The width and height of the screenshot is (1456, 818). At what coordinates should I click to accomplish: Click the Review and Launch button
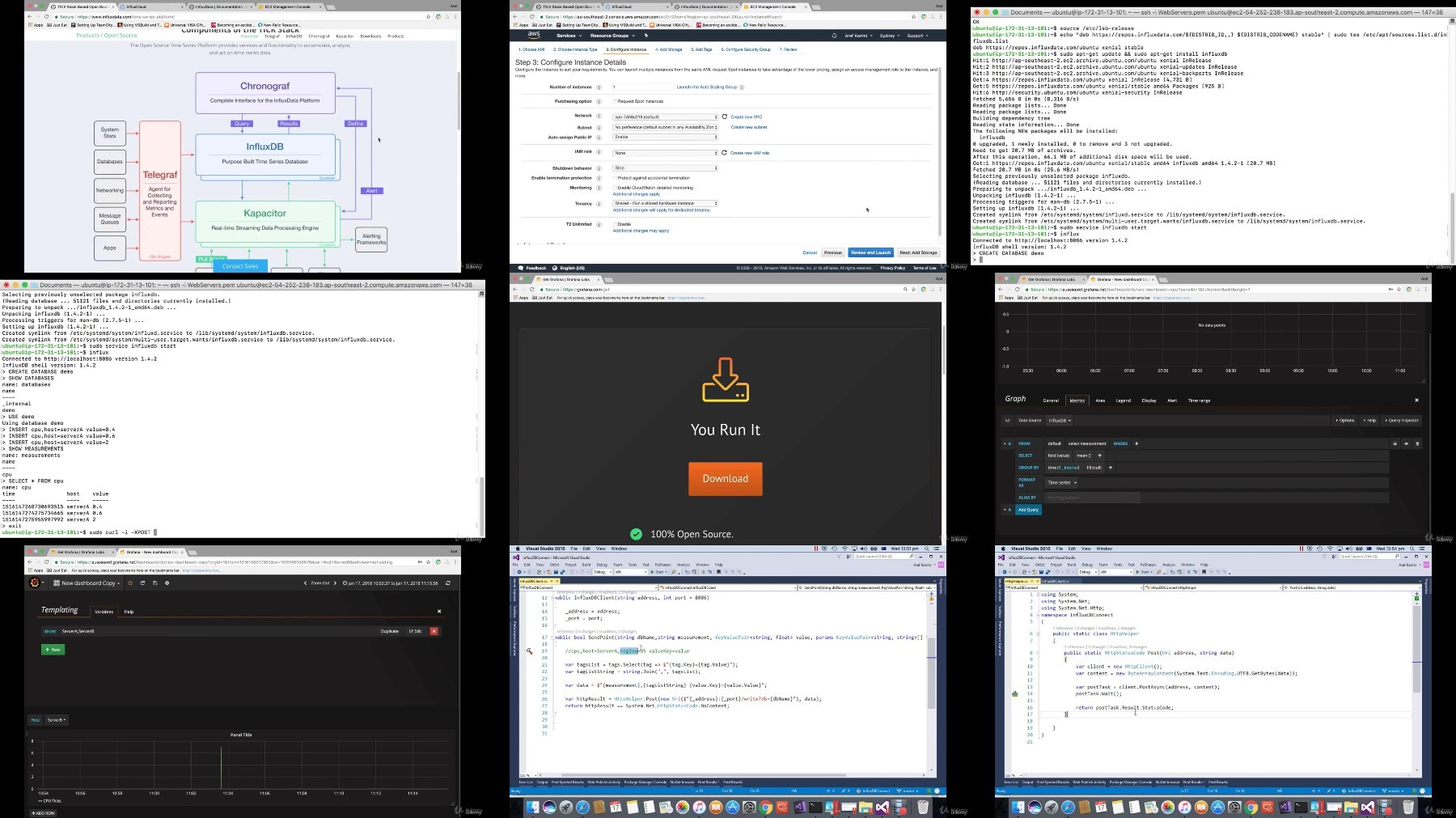click(x=870, y=252)
